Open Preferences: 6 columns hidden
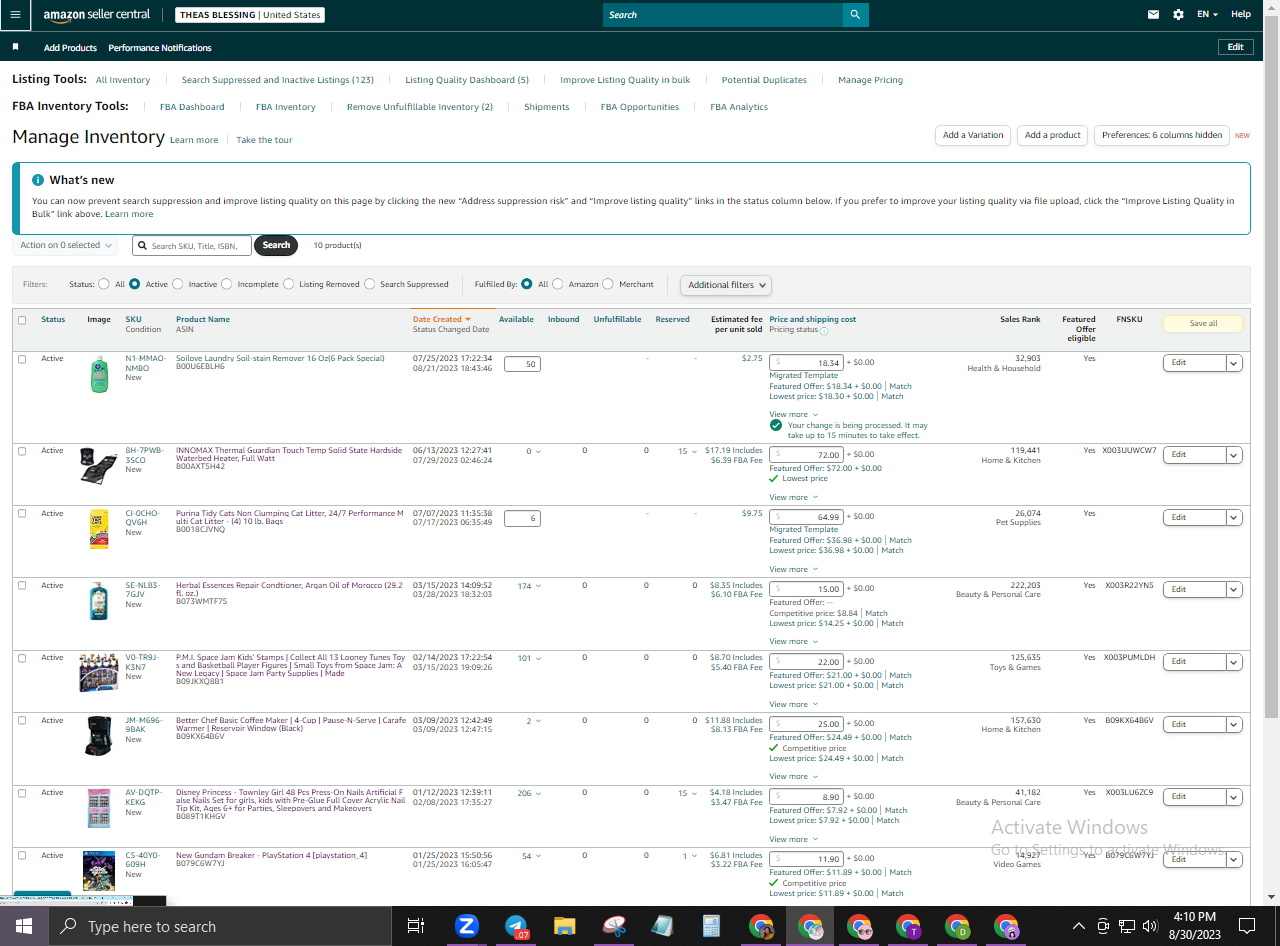The height and width of the screenshot is (946, 1280). click(x=1162, y=135)
